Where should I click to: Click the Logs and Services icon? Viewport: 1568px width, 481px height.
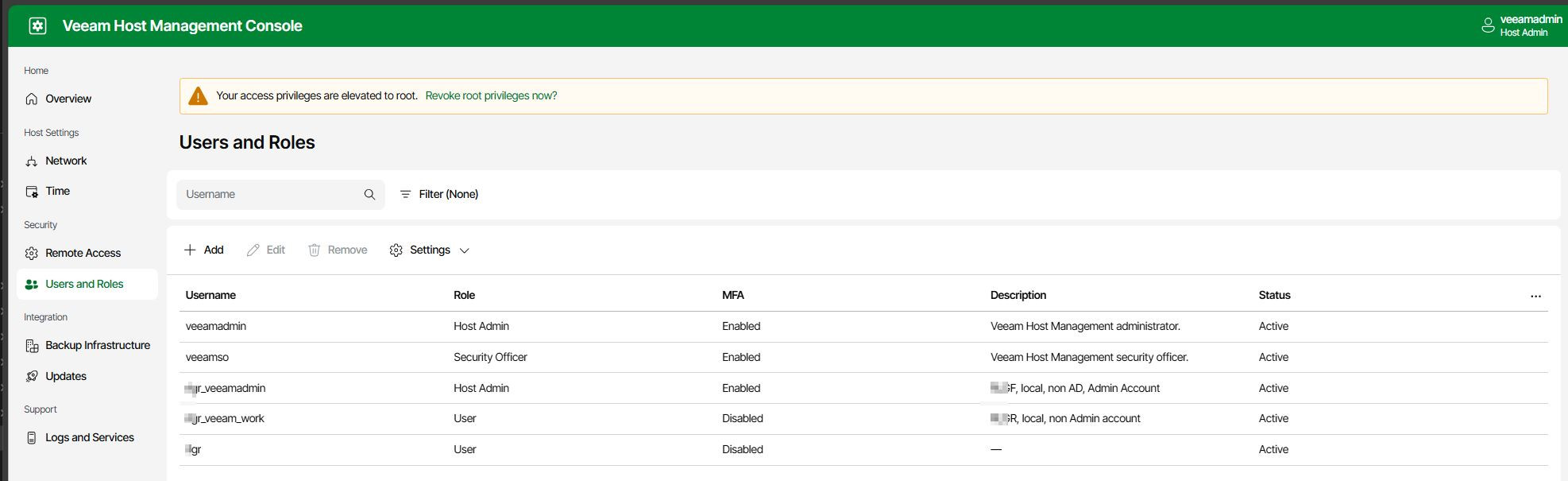32,438
